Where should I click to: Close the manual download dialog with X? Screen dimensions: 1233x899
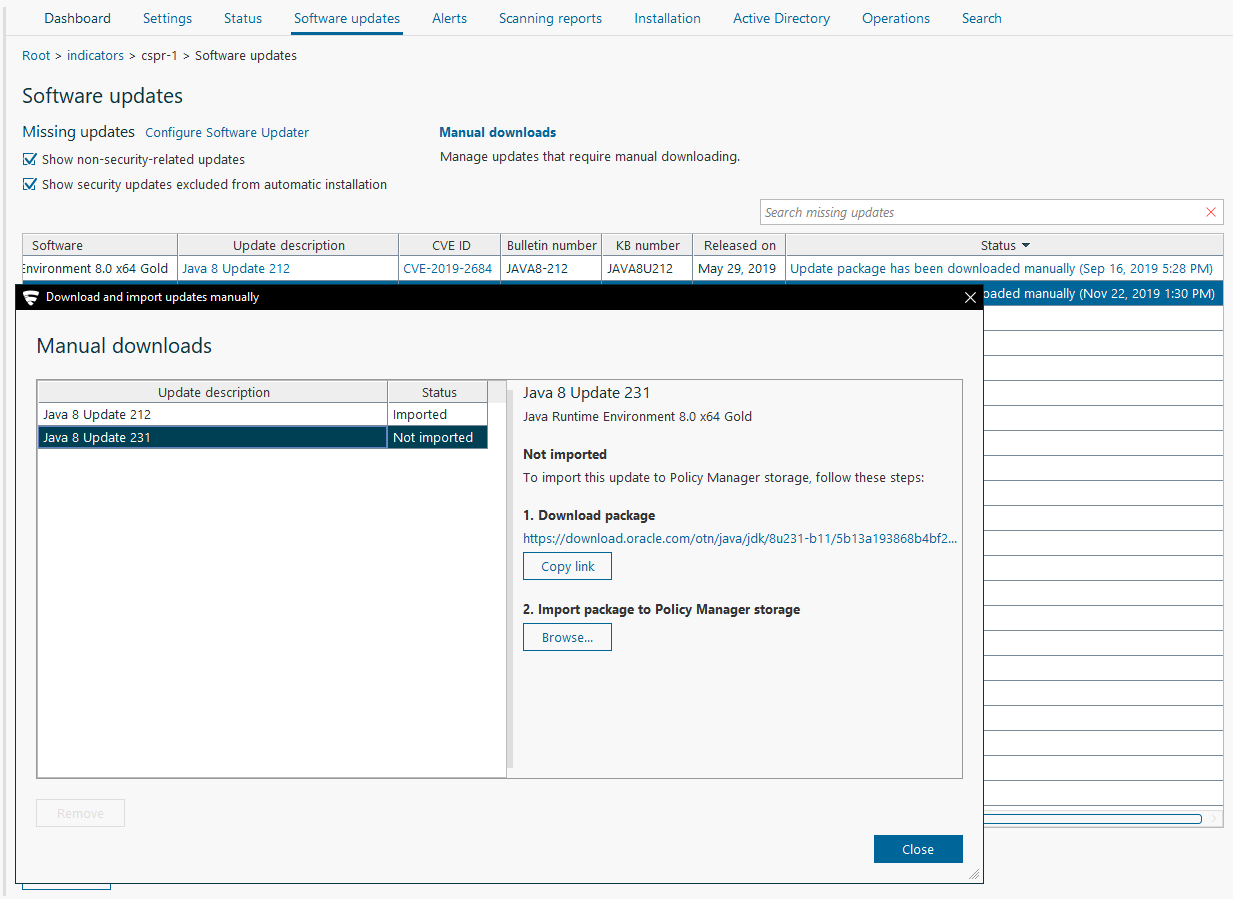point(969,297)
